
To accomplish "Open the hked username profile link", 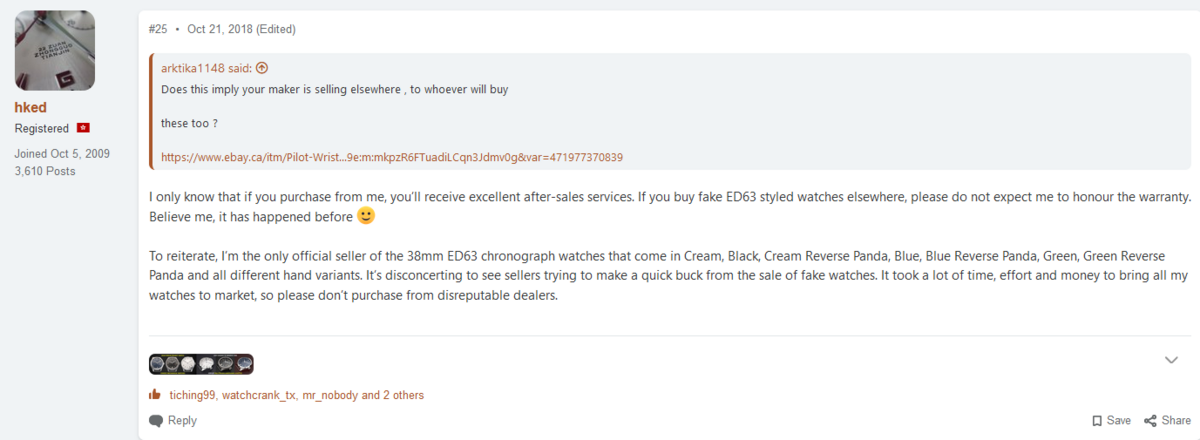I will tap(31, 107).
